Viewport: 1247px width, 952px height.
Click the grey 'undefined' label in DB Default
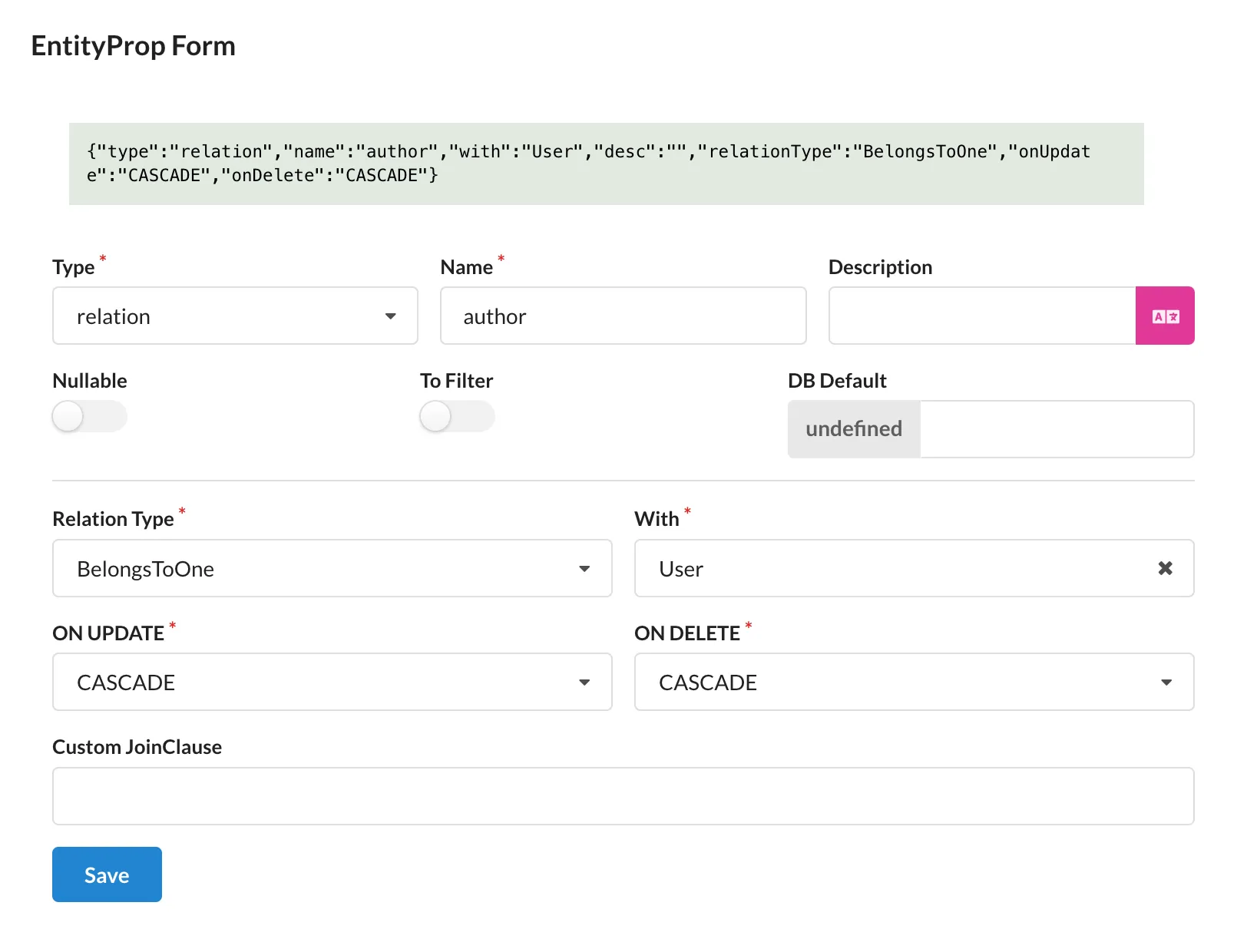coord(854,429)
